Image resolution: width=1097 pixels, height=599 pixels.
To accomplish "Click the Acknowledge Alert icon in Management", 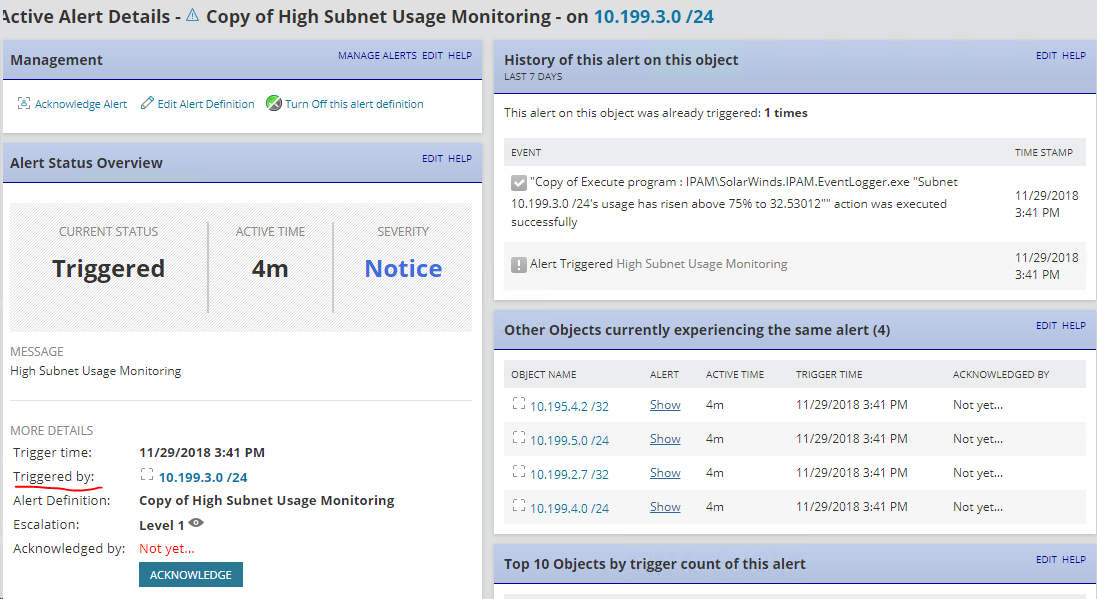I will coord(24,103).
